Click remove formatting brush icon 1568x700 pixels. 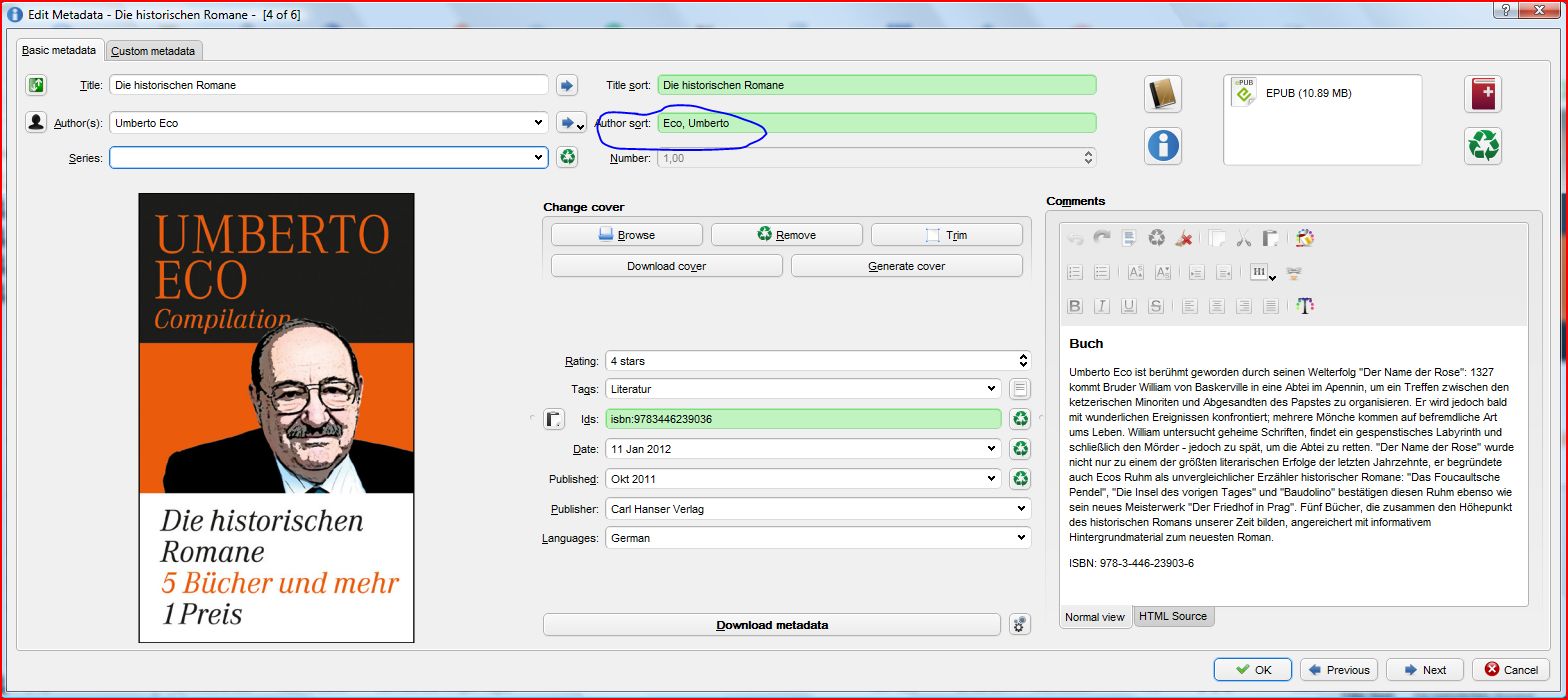1184,238
